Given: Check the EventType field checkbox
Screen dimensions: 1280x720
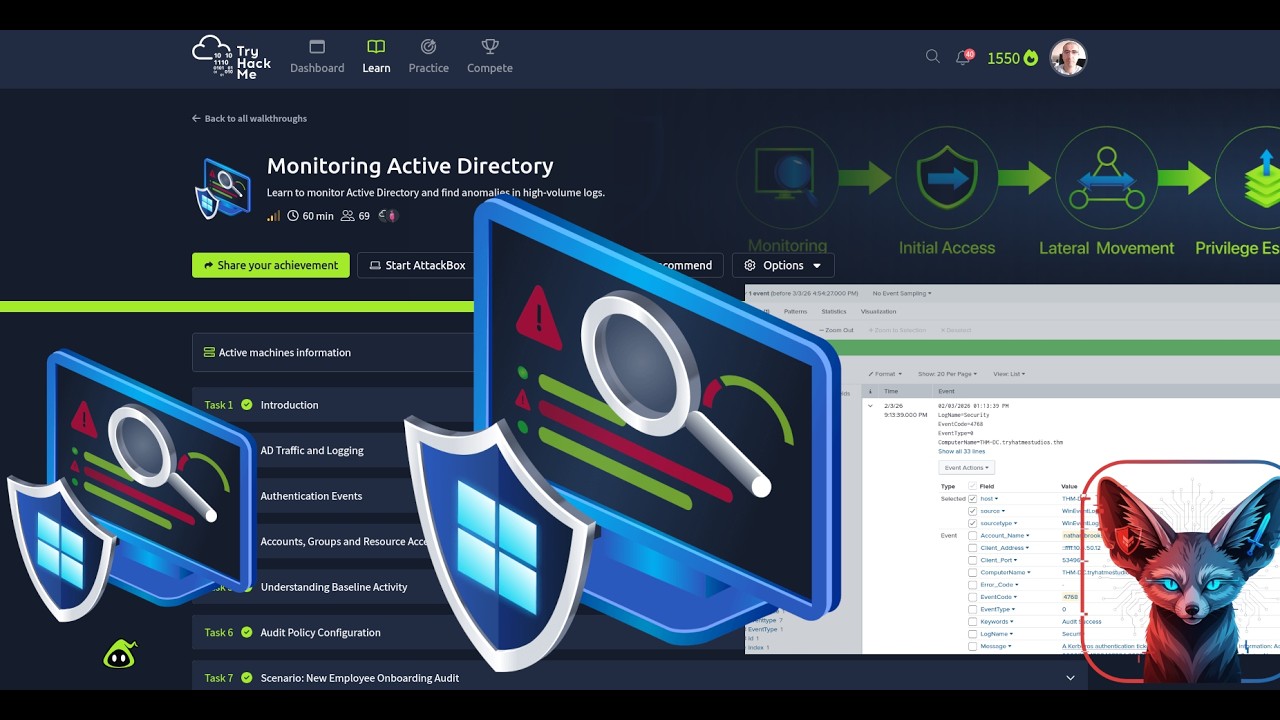Looking at the screenshot, I should [972, 609].
